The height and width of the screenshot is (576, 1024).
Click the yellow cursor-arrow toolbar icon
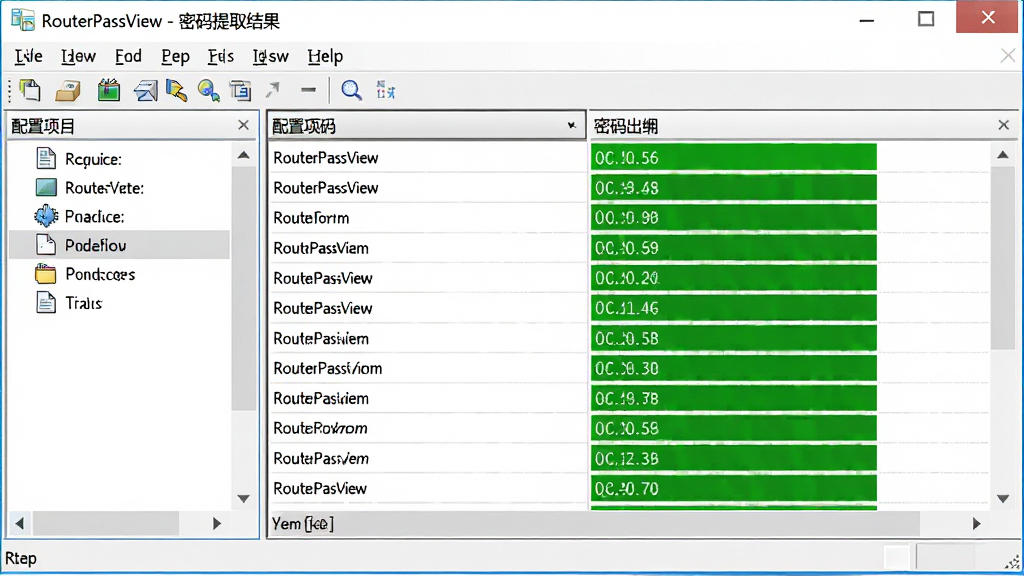pyautogui.click(x=176, y=91)
